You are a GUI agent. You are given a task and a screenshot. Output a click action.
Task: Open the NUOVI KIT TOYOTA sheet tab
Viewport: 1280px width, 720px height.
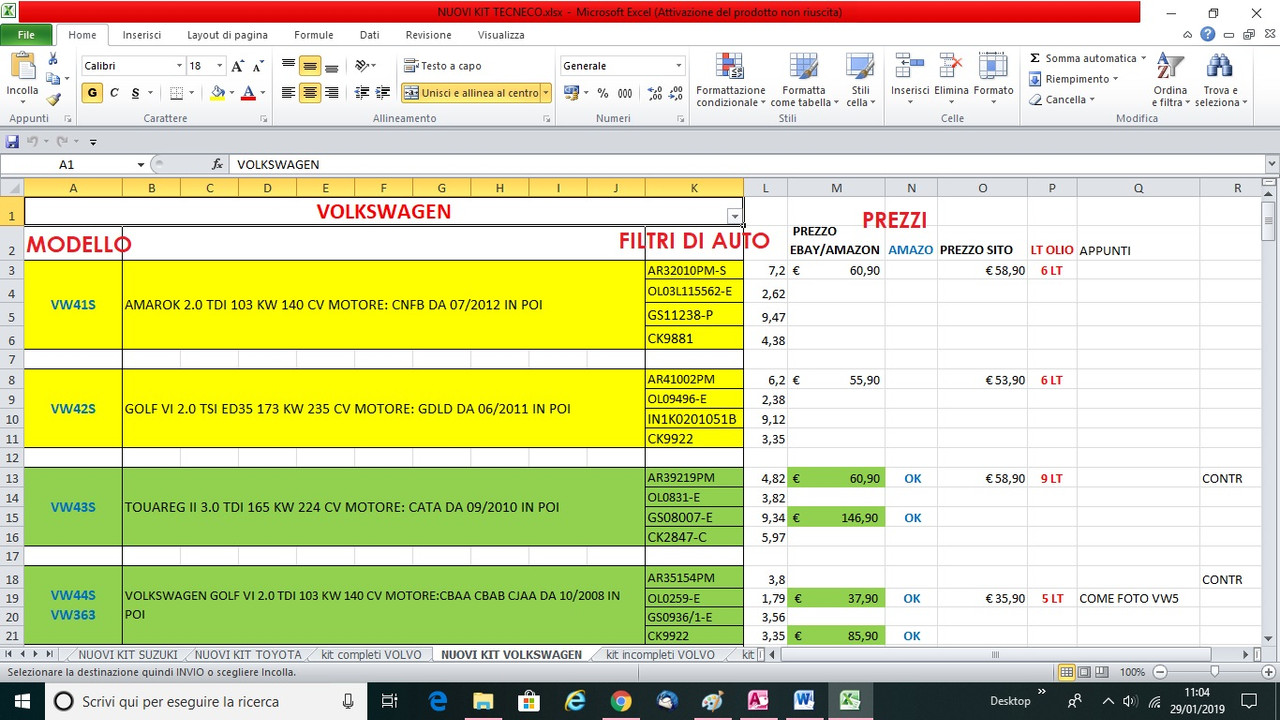[x=247, y=655]
